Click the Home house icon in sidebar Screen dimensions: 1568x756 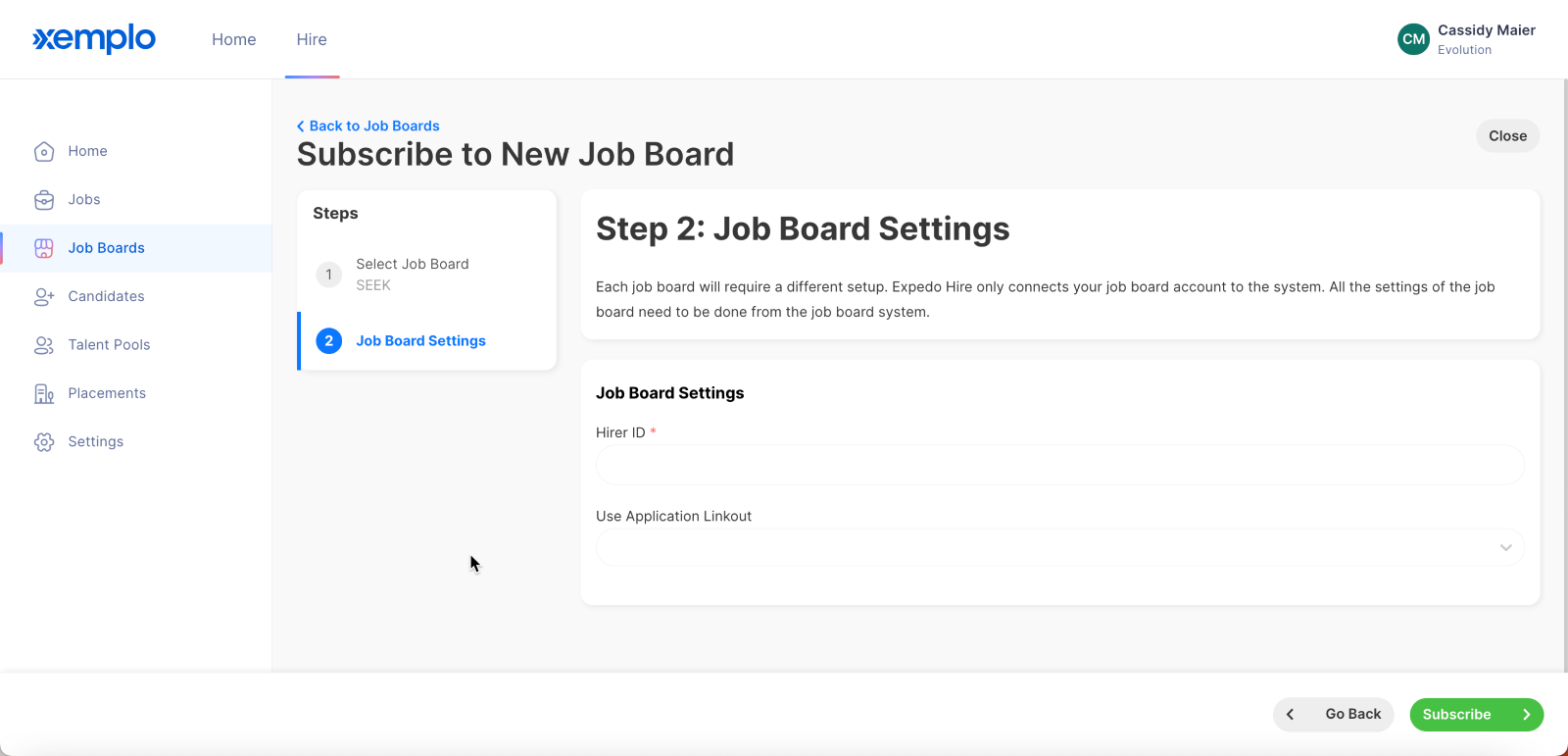tap(44, 151)
